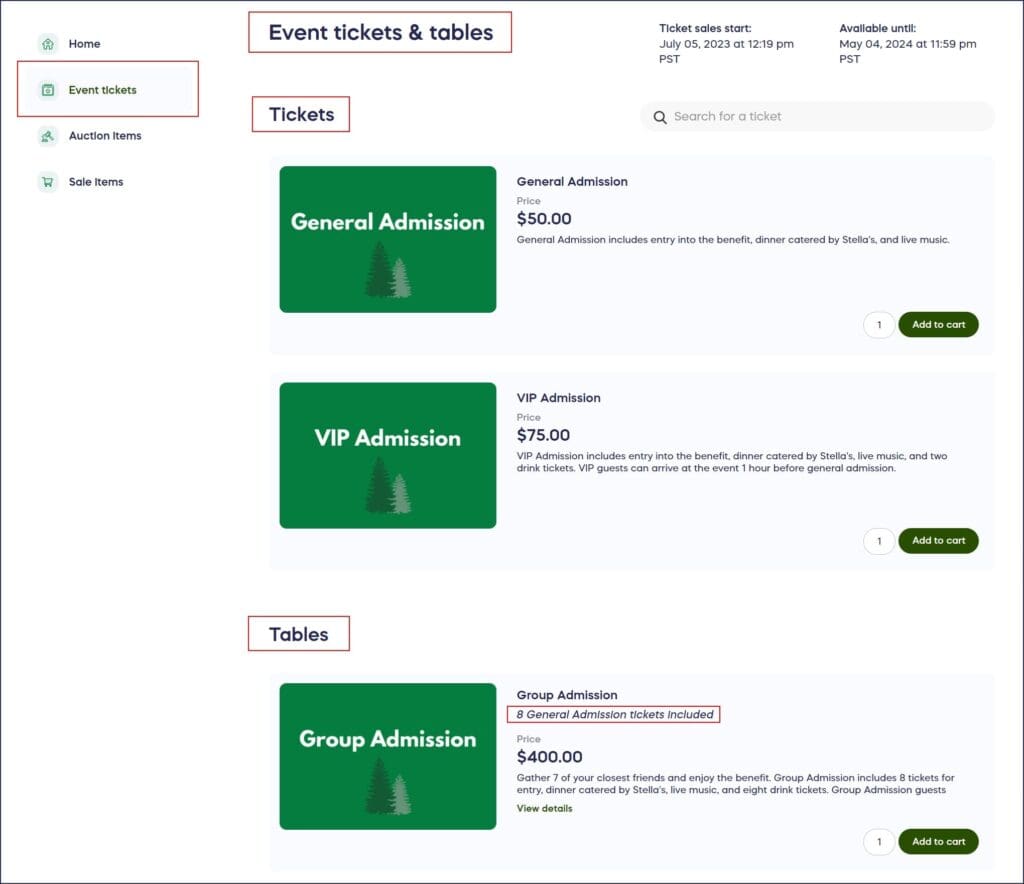The height and width of the screenshot is (884, 1024).
Task: Select Event tickets in sidebar
Action: tap(102, 90)
